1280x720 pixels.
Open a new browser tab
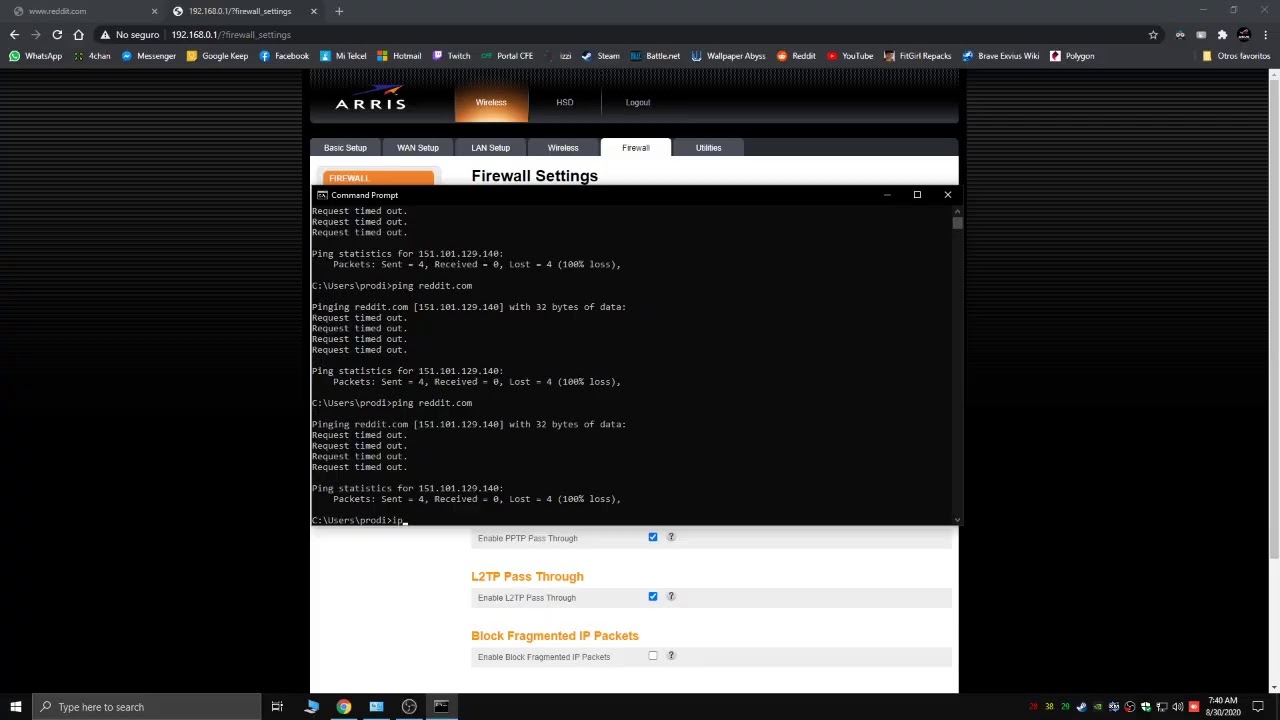click(339, 11)
